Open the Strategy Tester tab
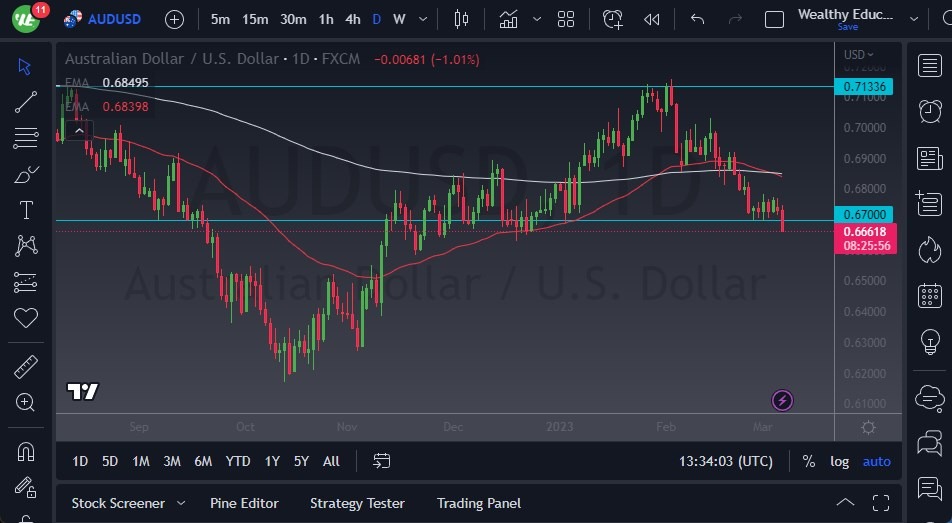The height and width of the screenshot is (523, 952). pos(357,503)
